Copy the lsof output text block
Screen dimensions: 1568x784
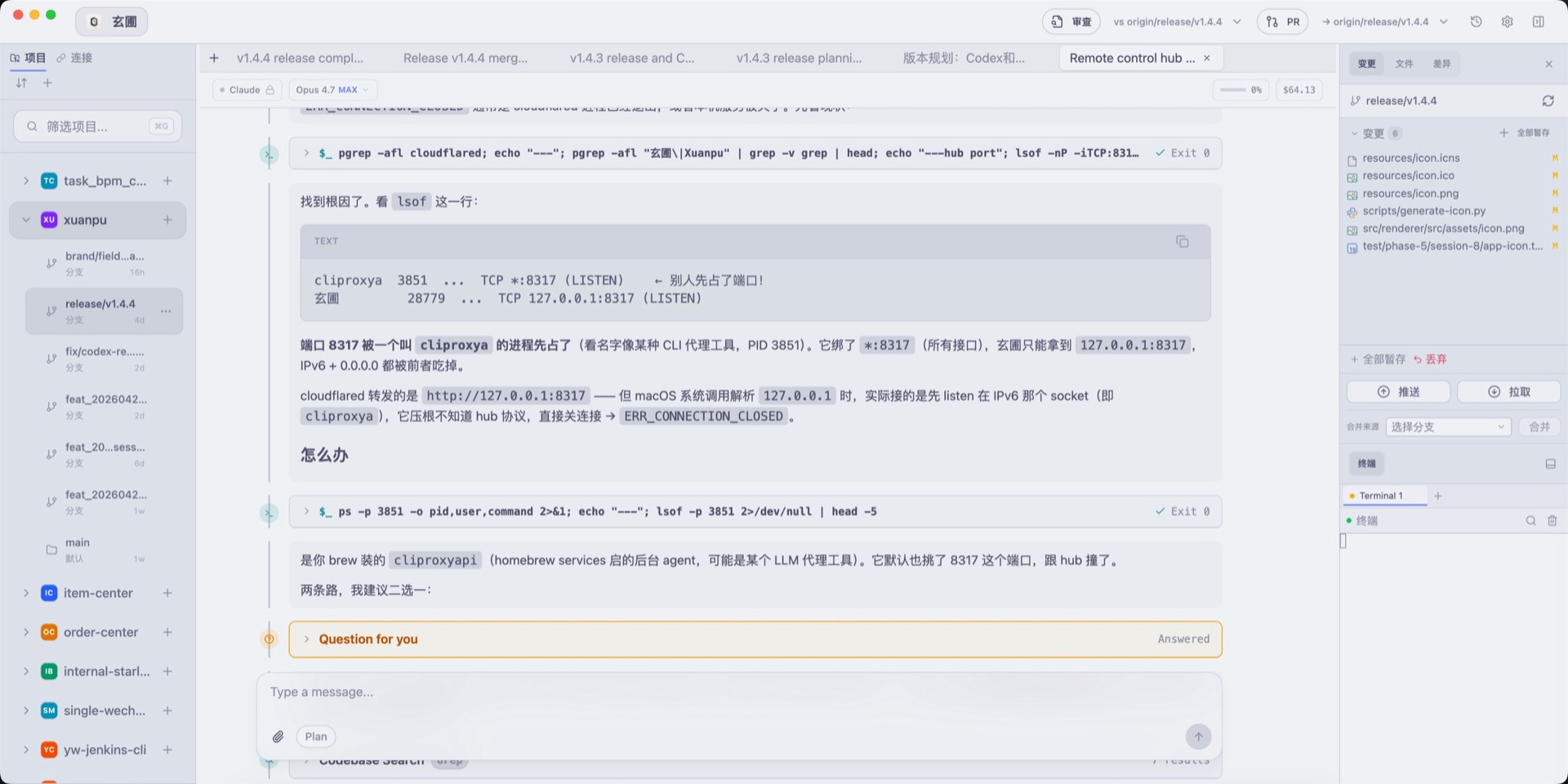pyautogui.click(x=1183, y=241)
